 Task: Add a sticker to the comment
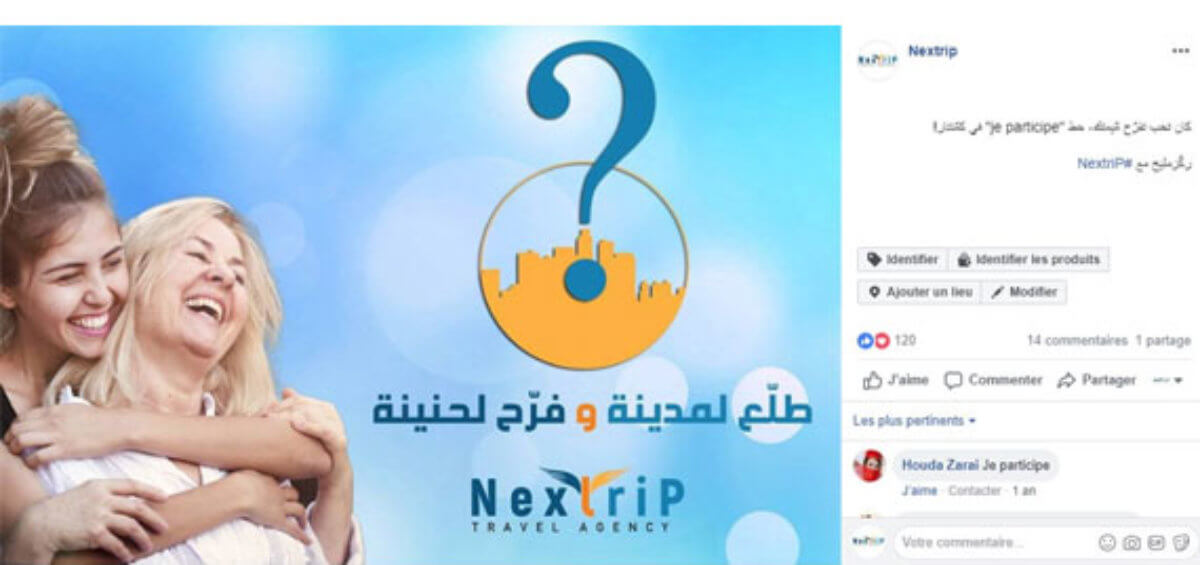[x=1181, y=543]
